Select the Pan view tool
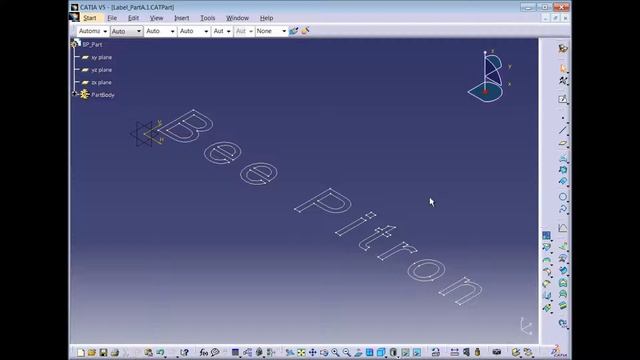640x360 pixels. [x=313, y=352]
